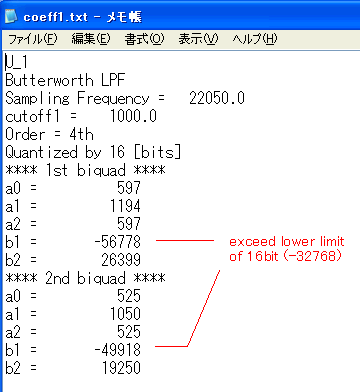Click the Notepad icon in title bar
Viewport: 360px width, 392px height.
[x=11, y=16]
